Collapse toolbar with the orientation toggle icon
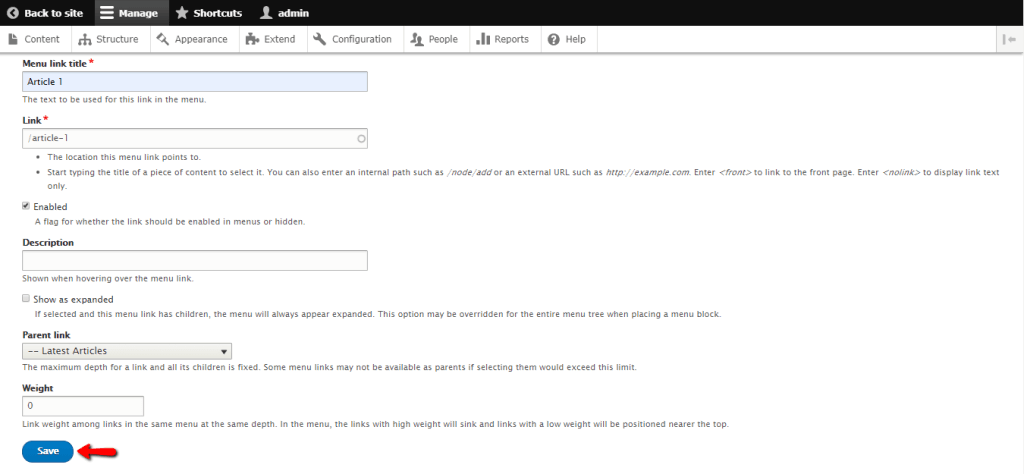 point(1010,40)
